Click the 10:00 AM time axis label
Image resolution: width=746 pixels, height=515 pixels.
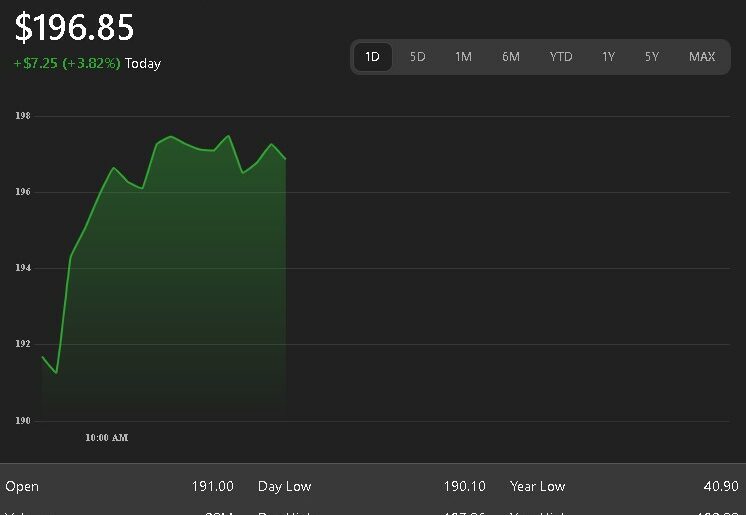[x=106, y=438]
